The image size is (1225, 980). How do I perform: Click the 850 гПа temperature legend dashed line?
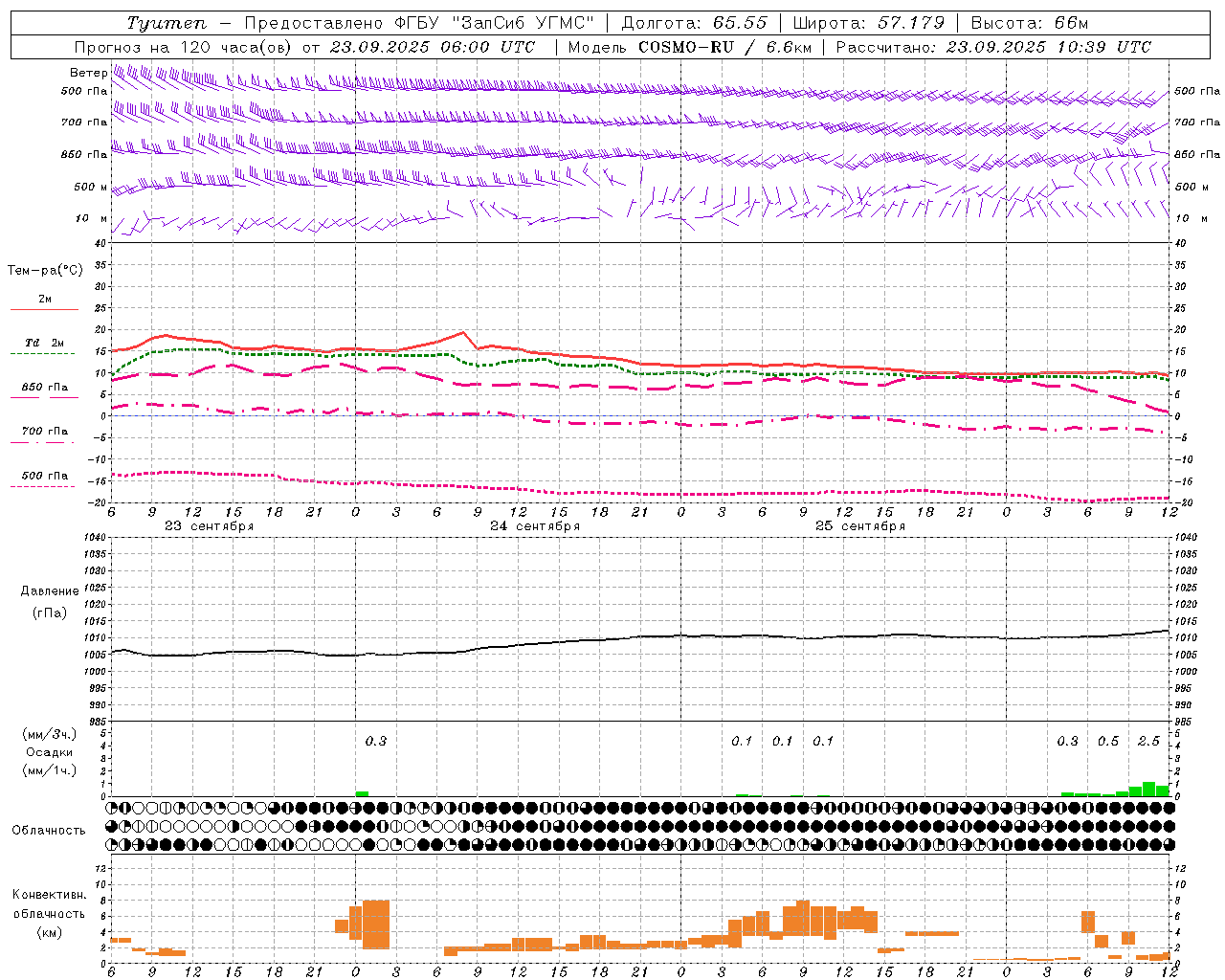click(x=44, y=397)
